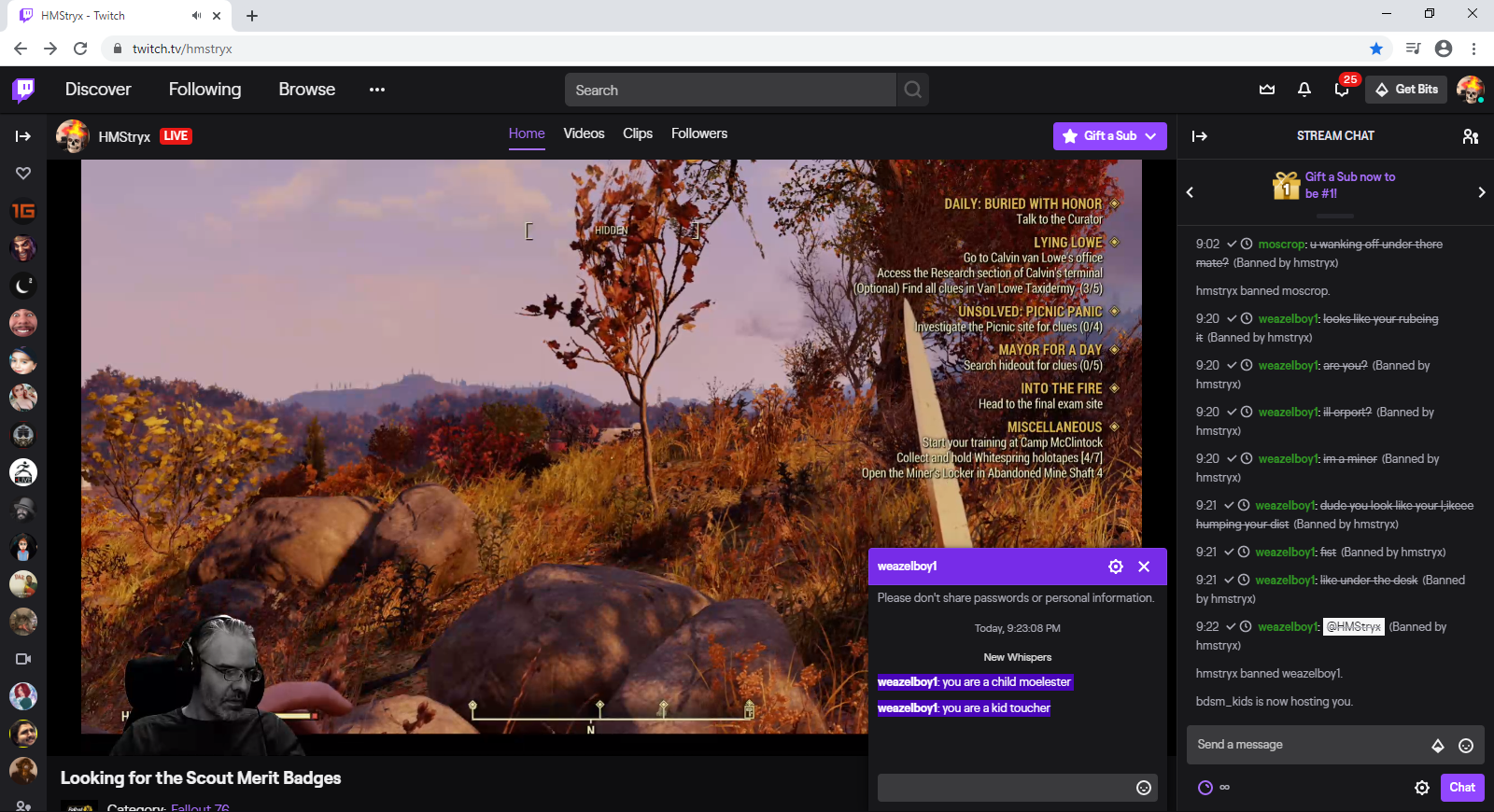Switch to the Followers tab
The height and width of the screenshot is (812, 1494).
point(699,133)
